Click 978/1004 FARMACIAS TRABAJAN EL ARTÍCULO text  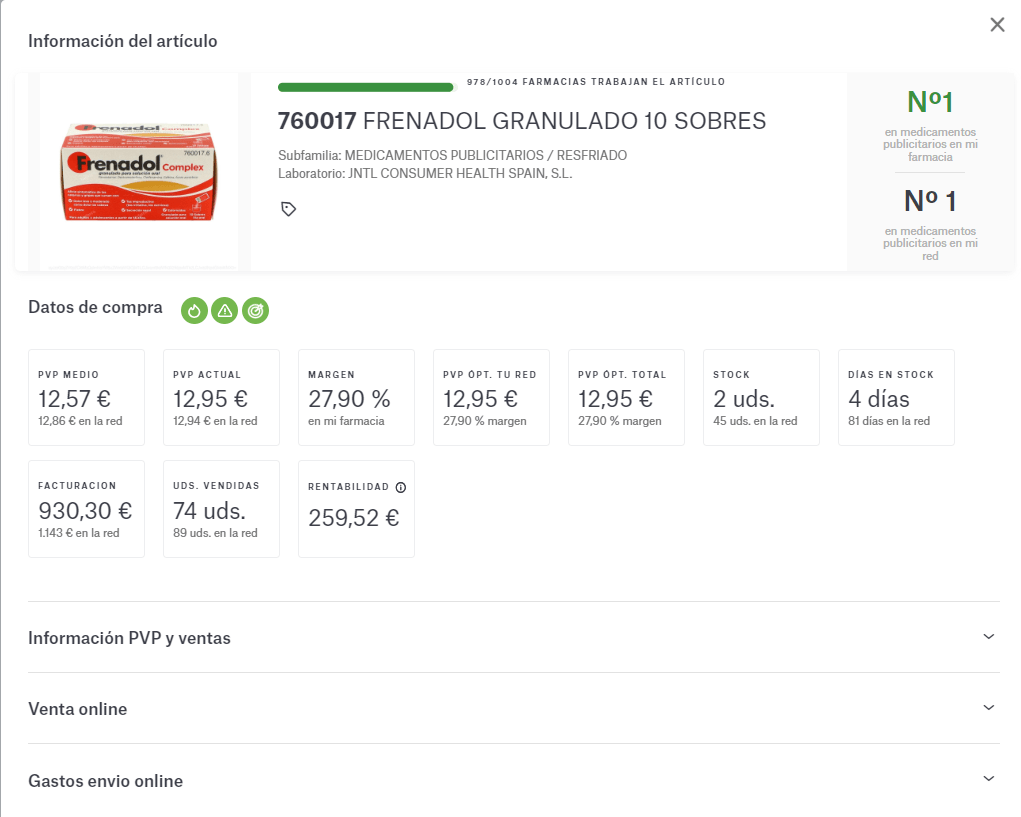tap(596, 82)
